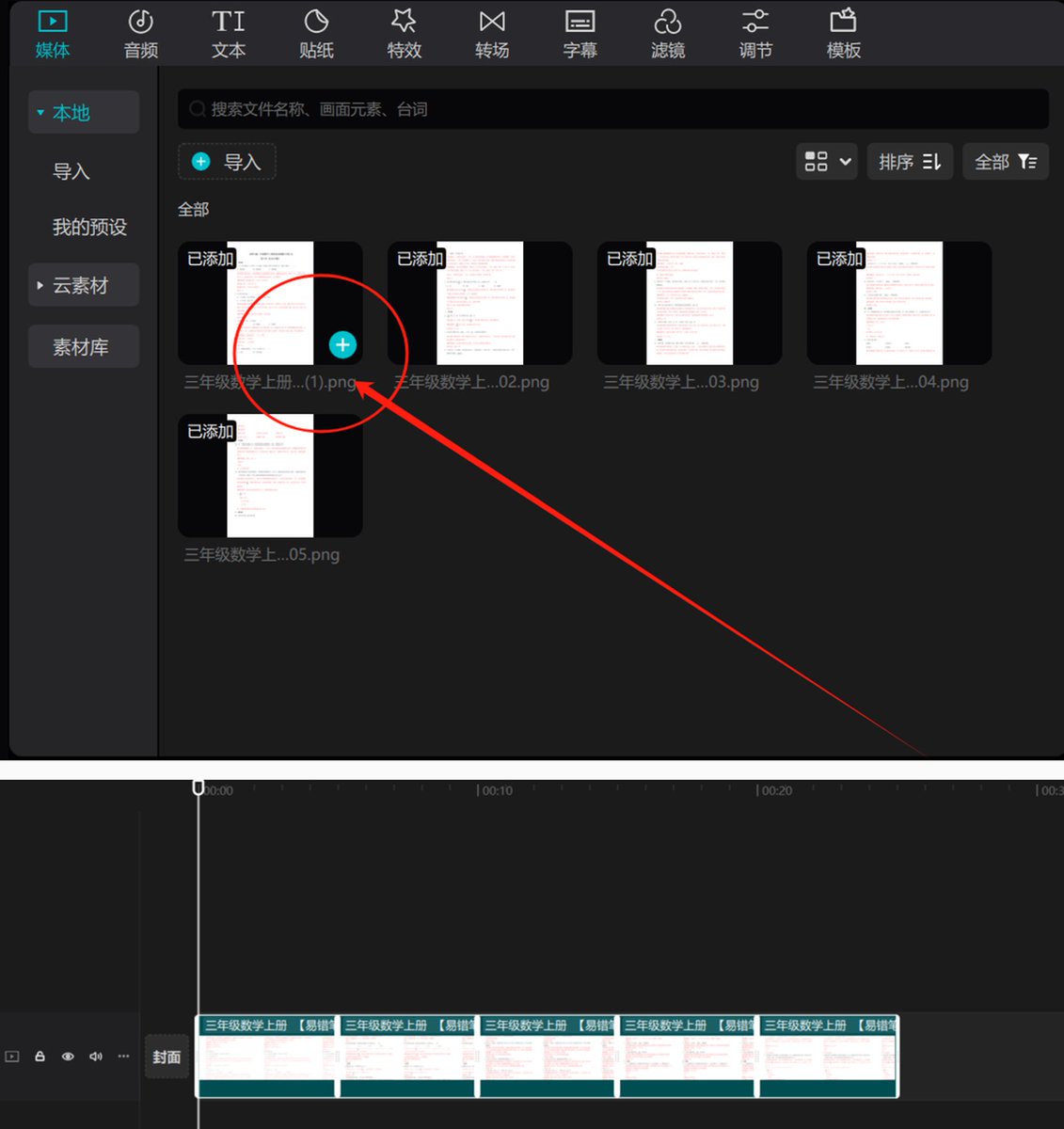The width and height of the screenshot is (1064, 1129).
Task: Click the 封面 cover button on track
Action: point(167,1057)
